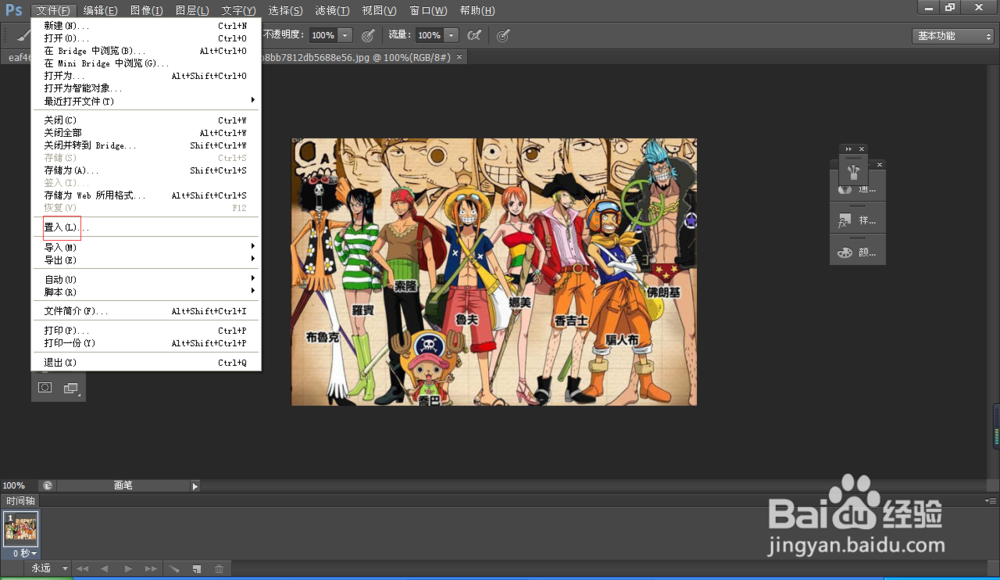Expand the status bar info arrow

[195, 486]
